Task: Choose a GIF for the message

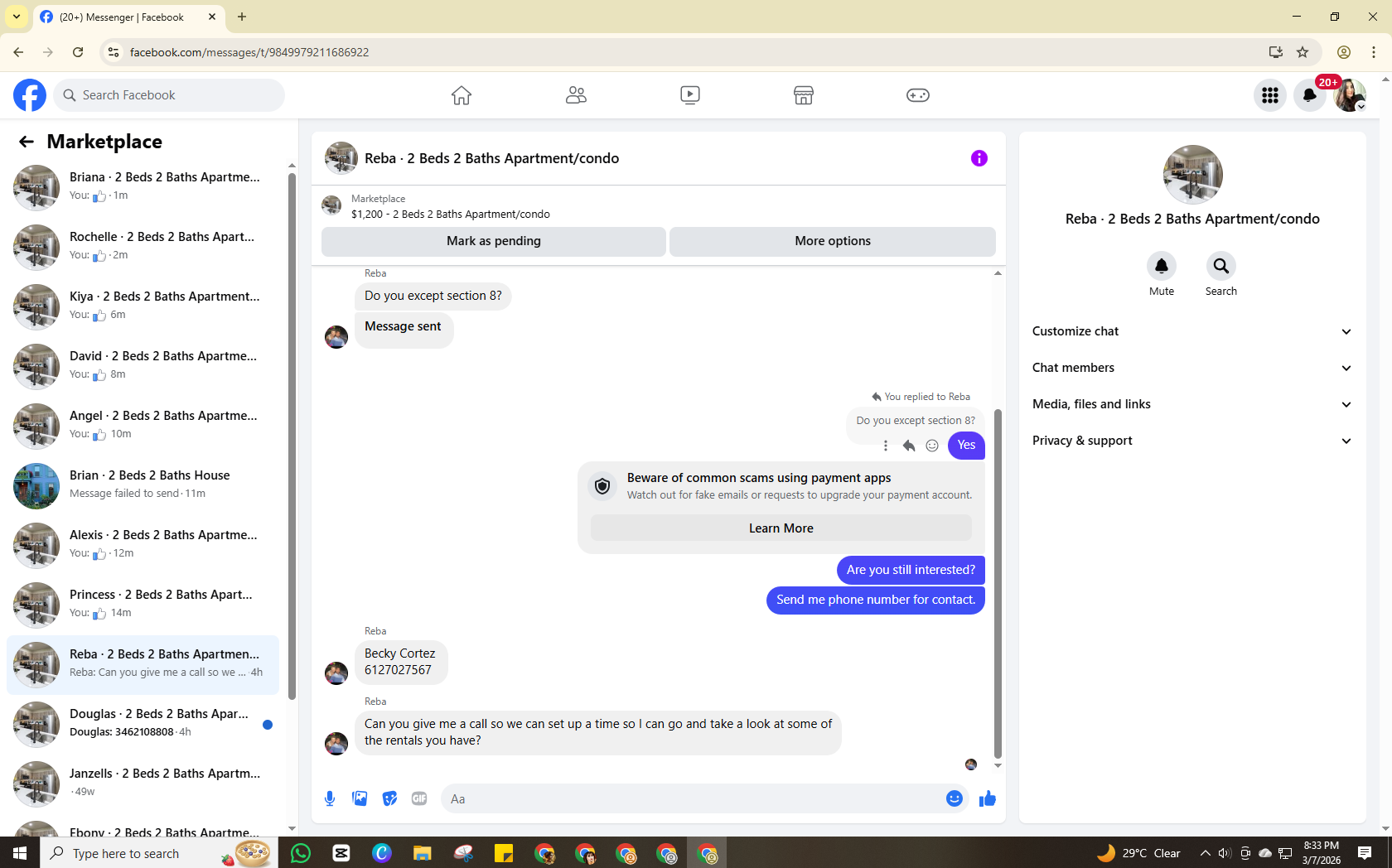Action: (419, 798)
